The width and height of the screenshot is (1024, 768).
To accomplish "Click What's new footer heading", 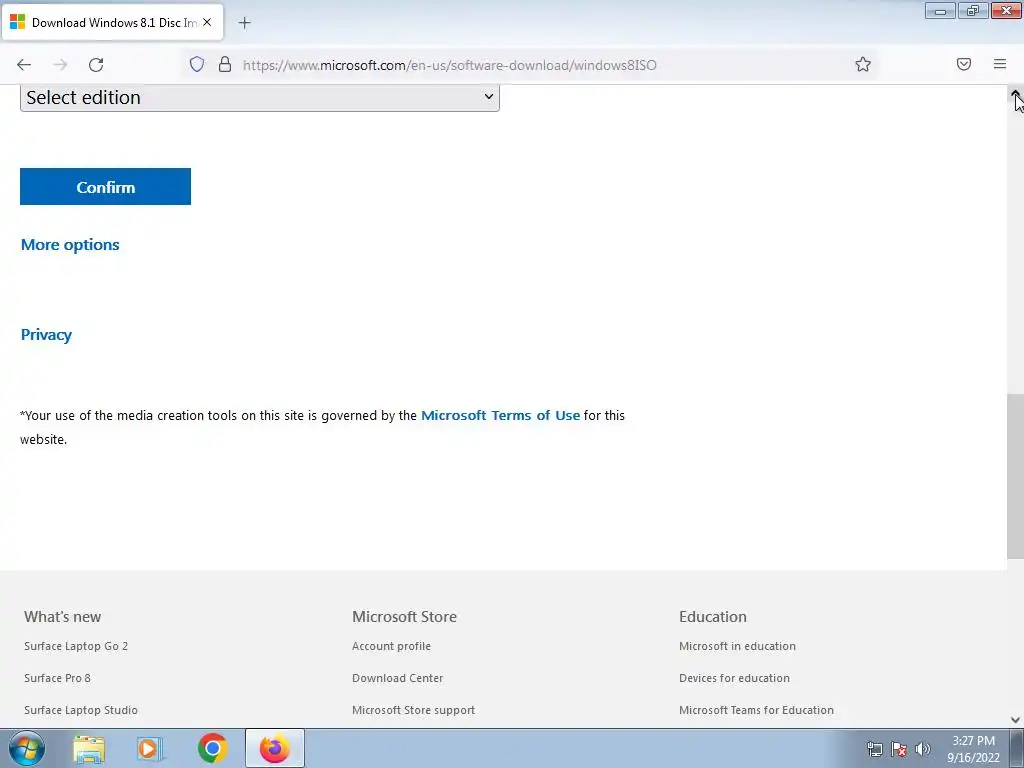I will tap(63, 616).
